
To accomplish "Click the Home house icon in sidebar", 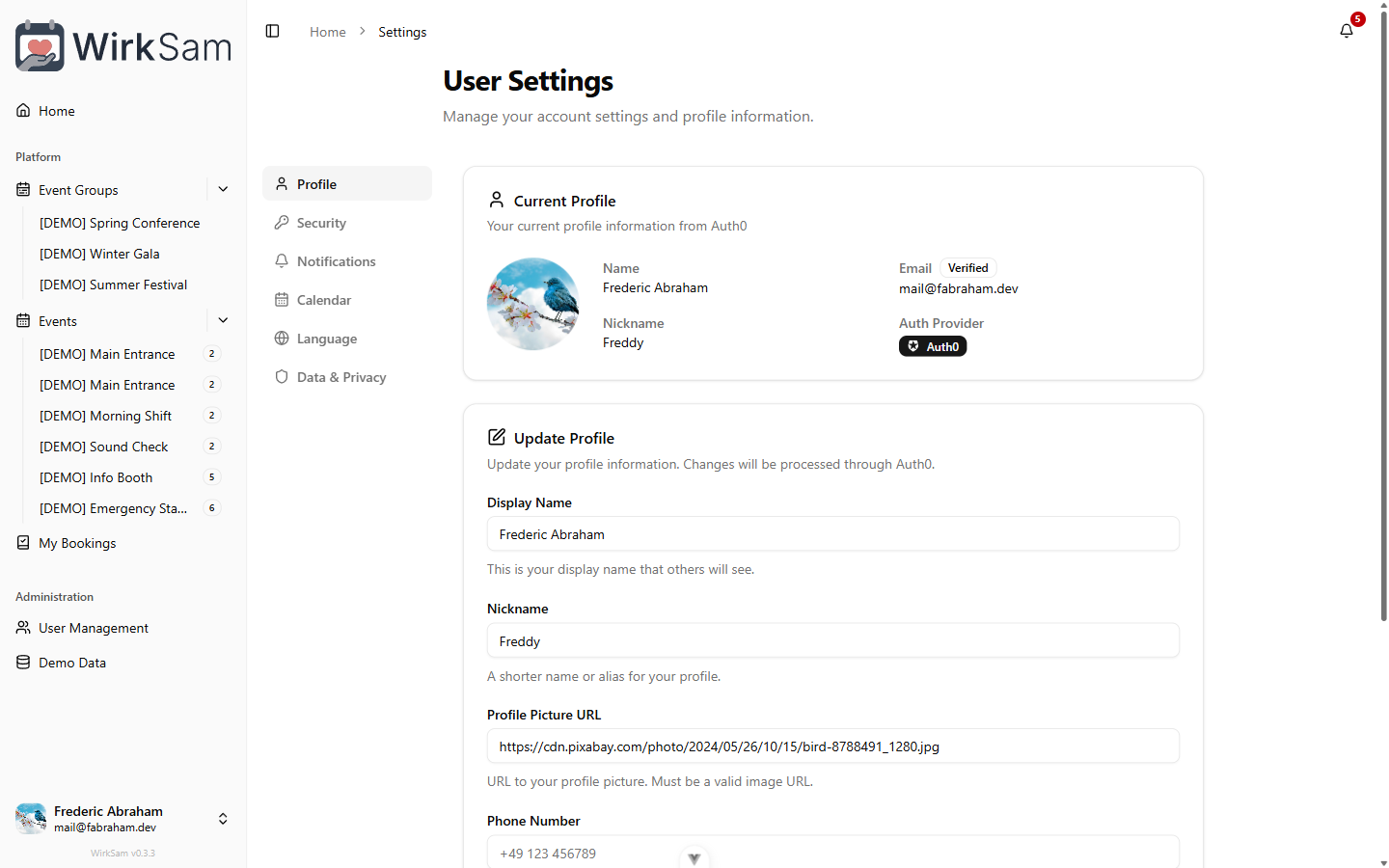I will pyautogui.click(x=23, y=111).
